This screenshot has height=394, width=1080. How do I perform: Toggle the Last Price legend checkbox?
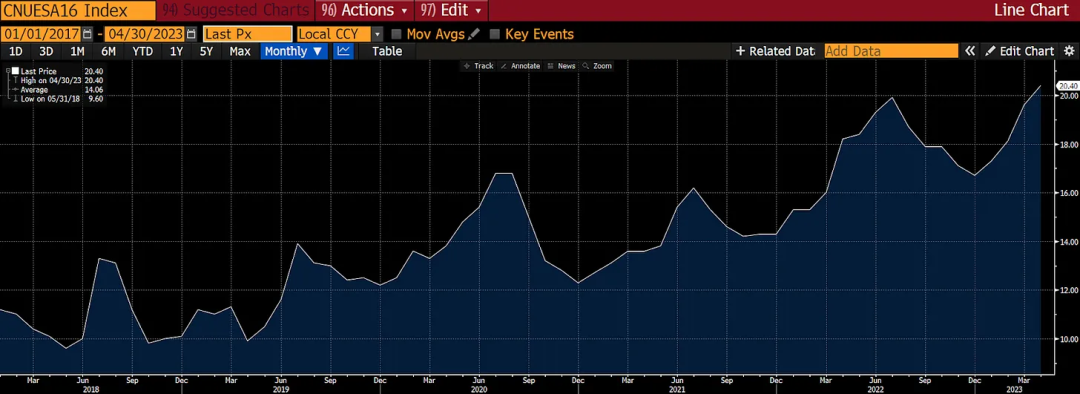15,71
